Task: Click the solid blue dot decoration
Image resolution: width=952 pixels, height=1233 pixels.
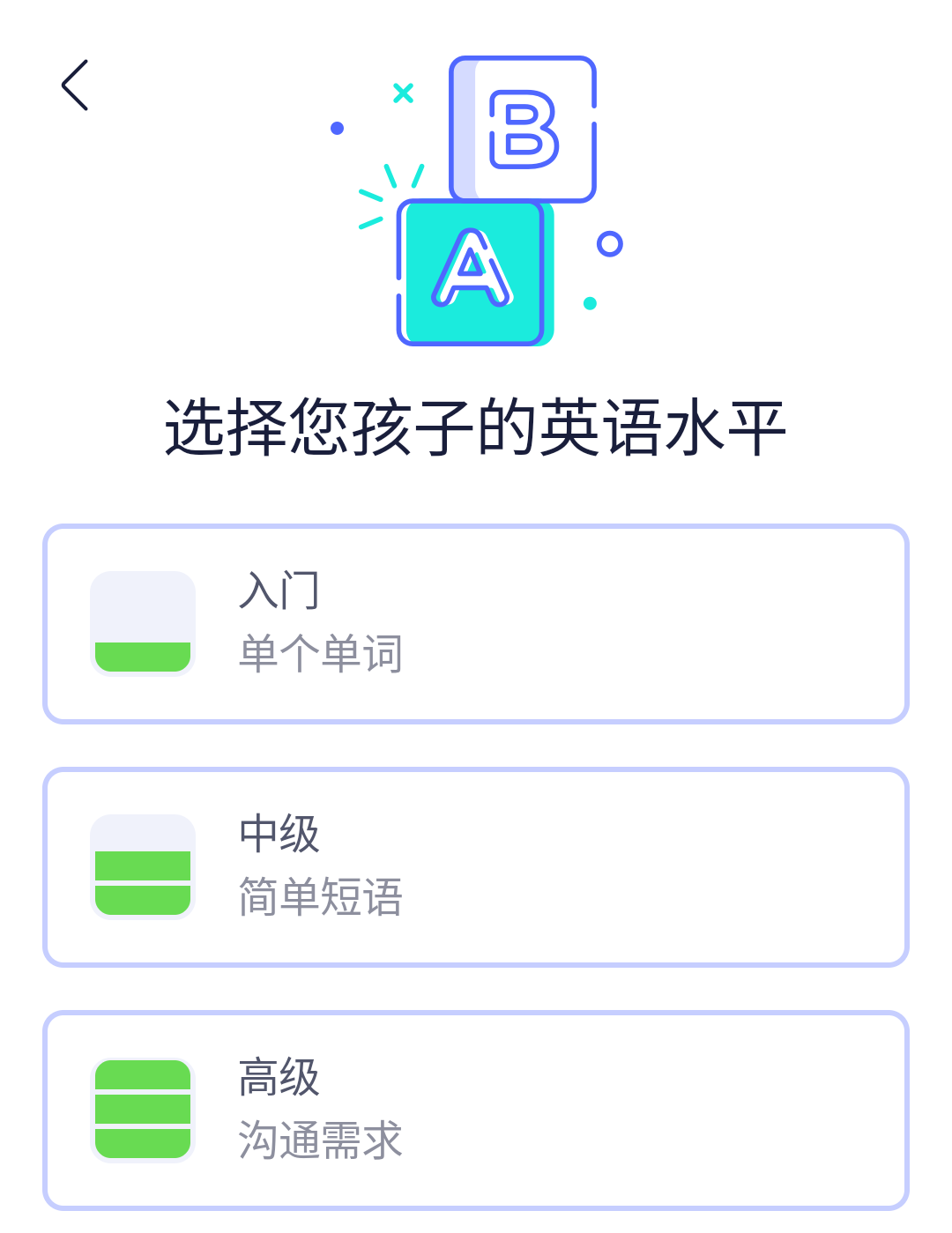Action: (337, 129)
